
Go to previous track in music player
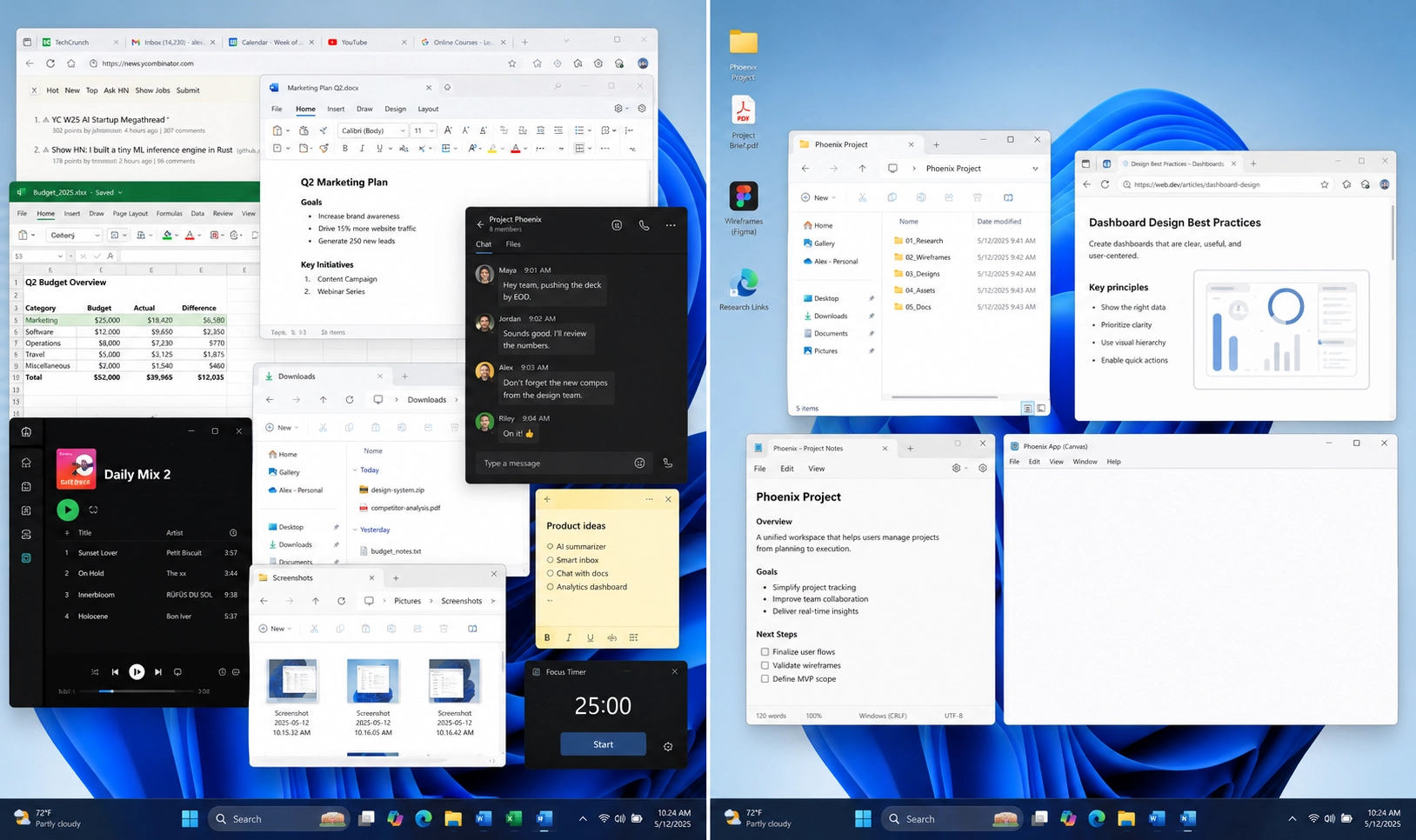[115, 672]
